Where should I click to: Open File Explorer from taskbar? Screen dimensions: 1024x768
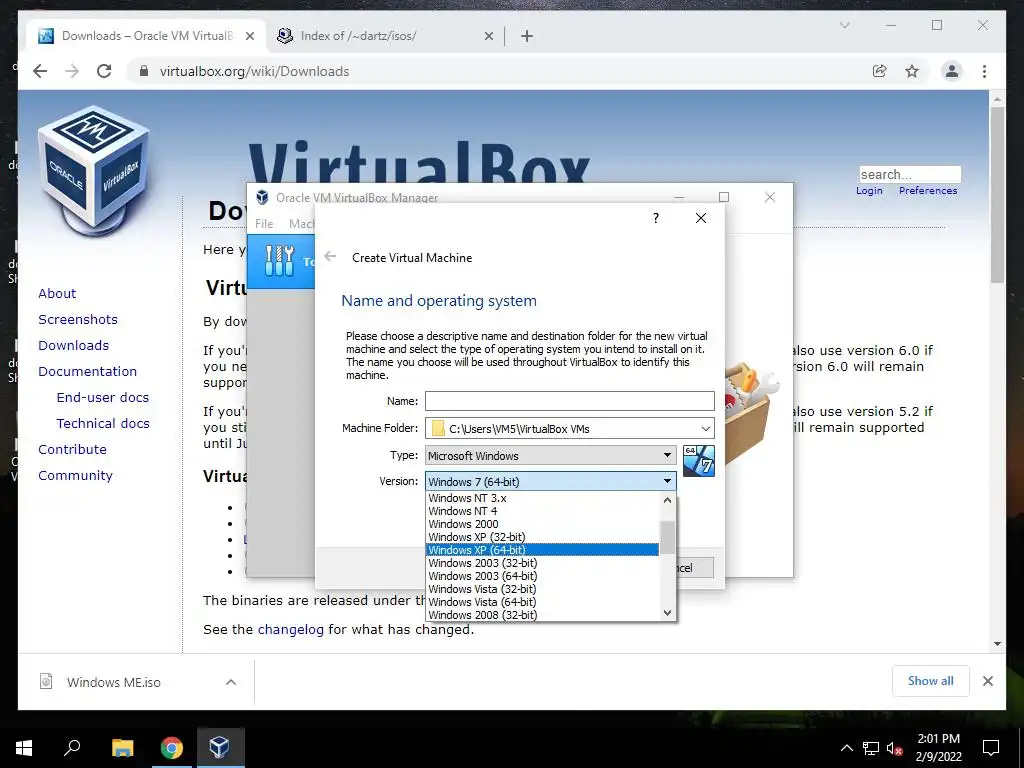tap(122, 747)
